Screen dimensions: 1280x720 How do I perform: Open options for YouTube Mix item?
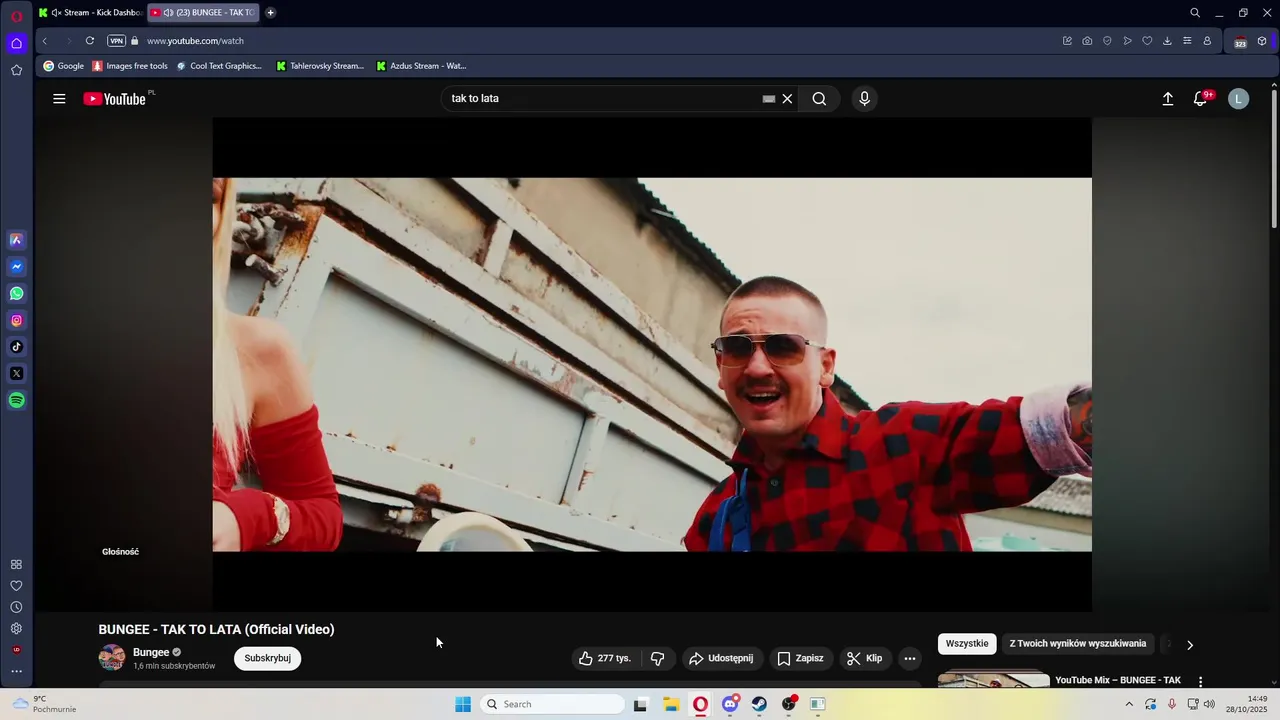[1201, 681]
